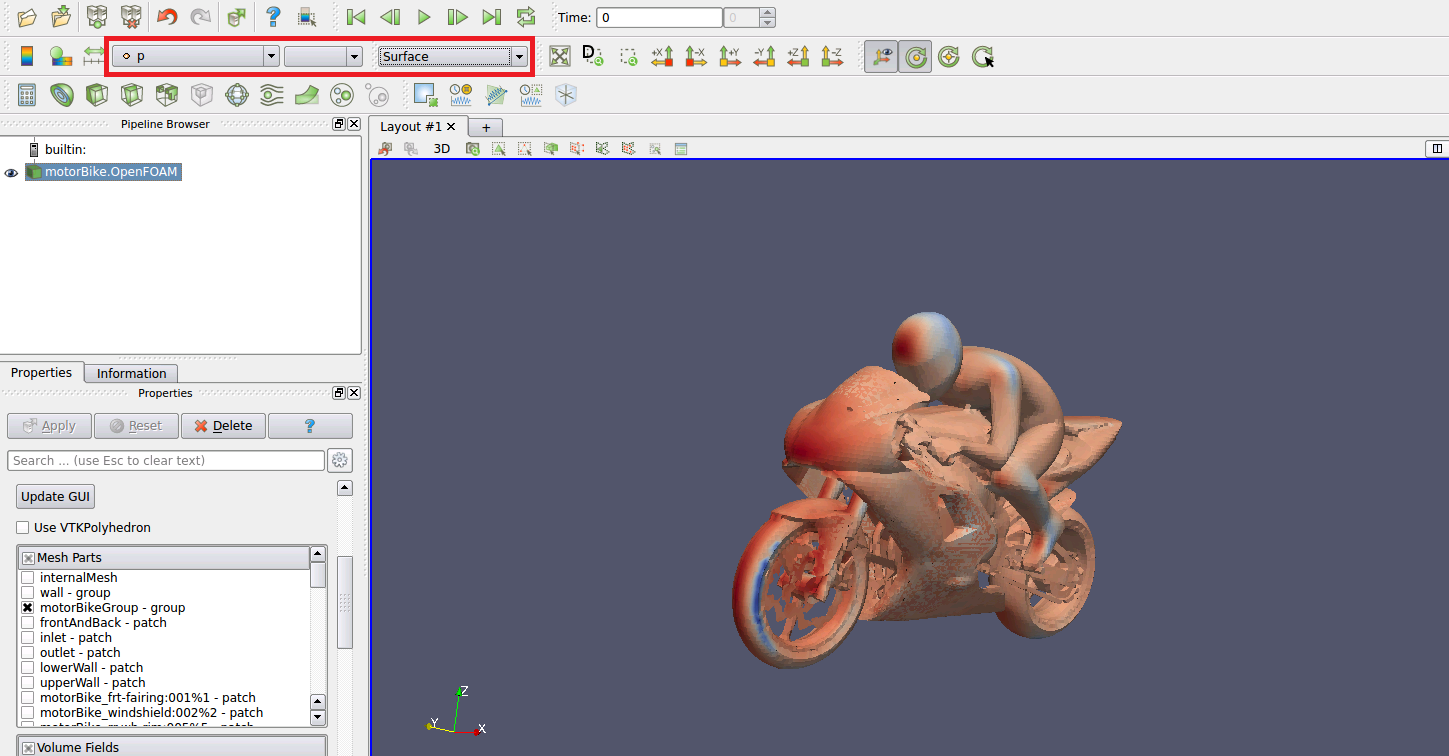Pick a new center of rotation
1449x756 pixels.
983,57
